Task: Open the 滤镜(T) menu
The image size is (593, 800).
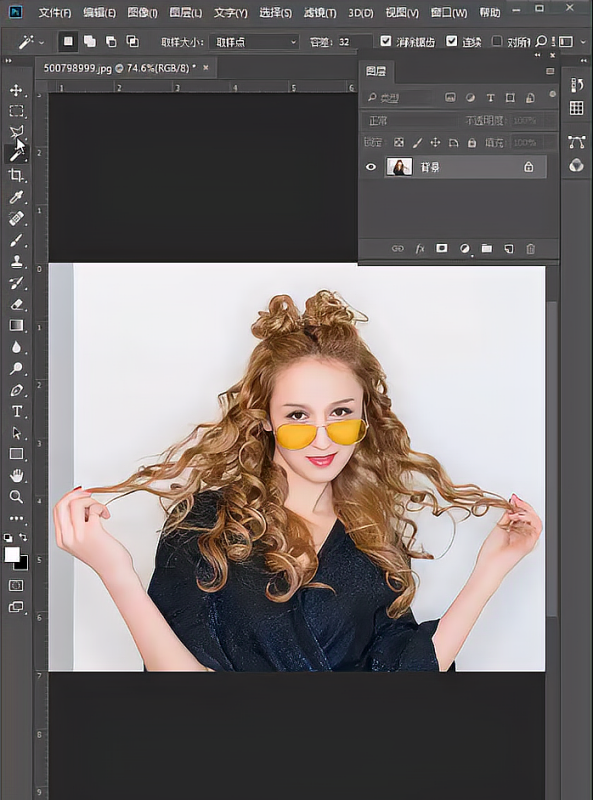Action: 320,12
